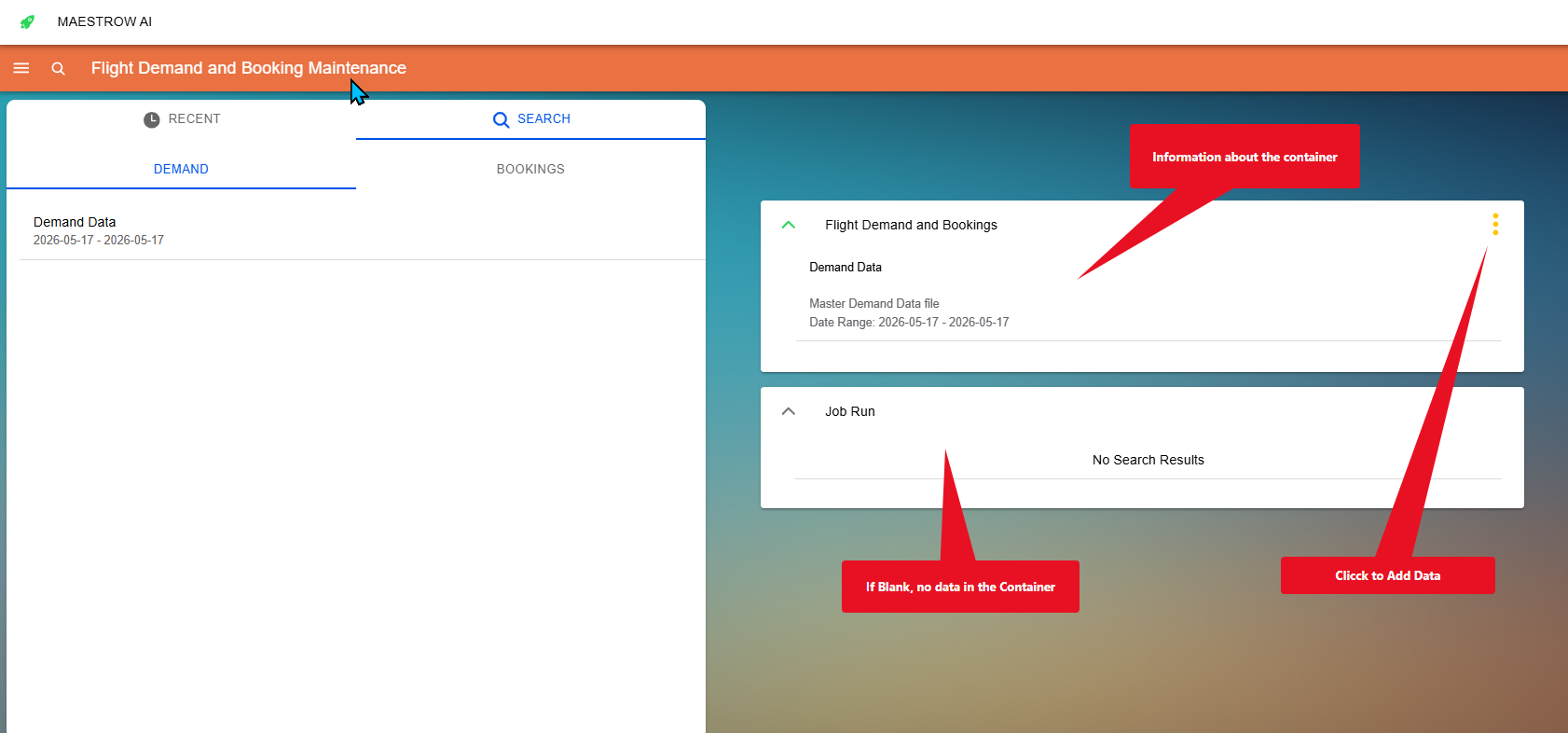
Task: Click the magnifier icon on the Search tab
Action: [x=501, y=119]
